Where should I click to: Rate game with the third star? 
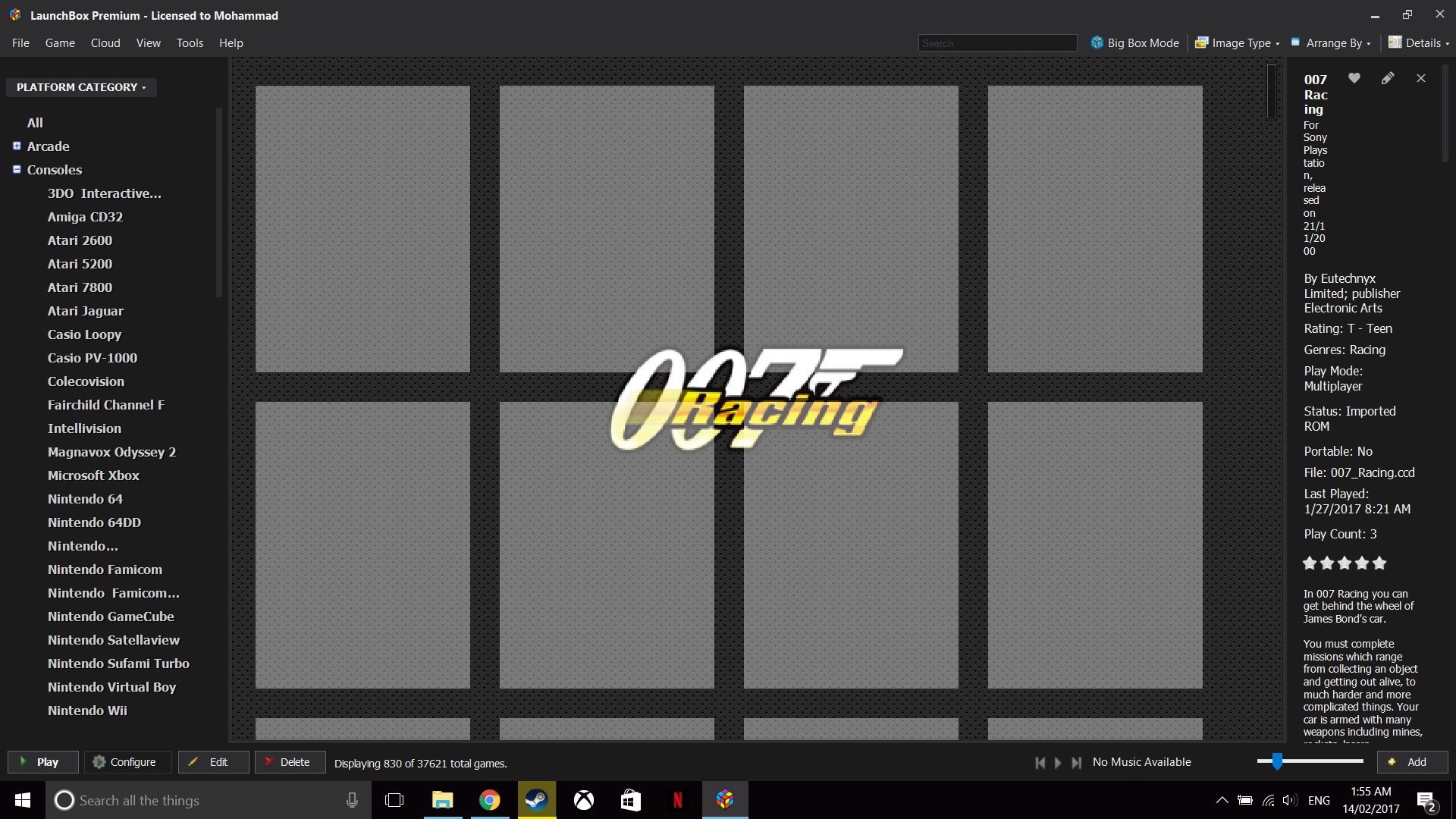(x=1345, y=563)
